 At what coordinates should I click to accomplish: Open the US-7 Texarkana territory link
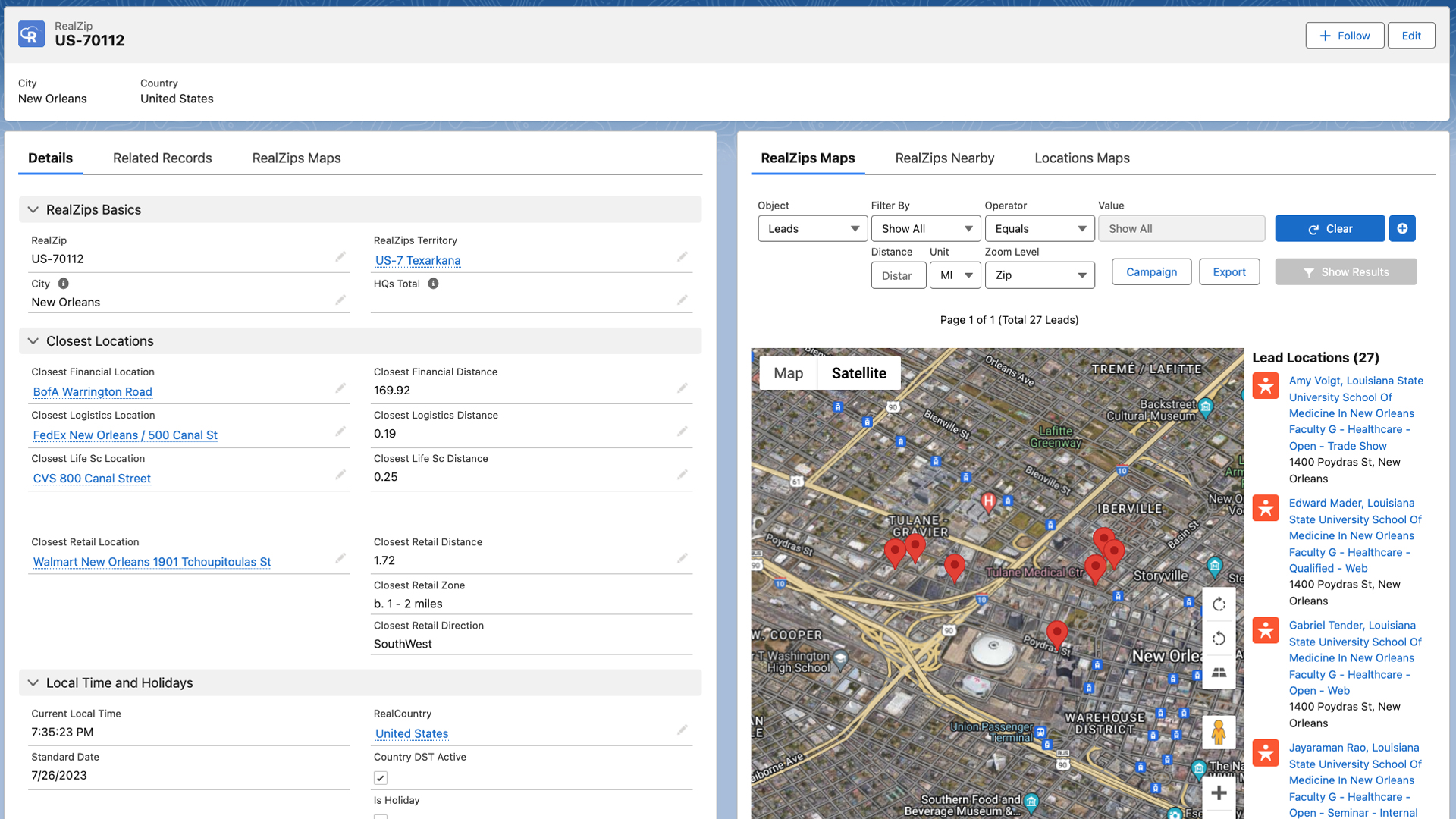coord(418,261)
